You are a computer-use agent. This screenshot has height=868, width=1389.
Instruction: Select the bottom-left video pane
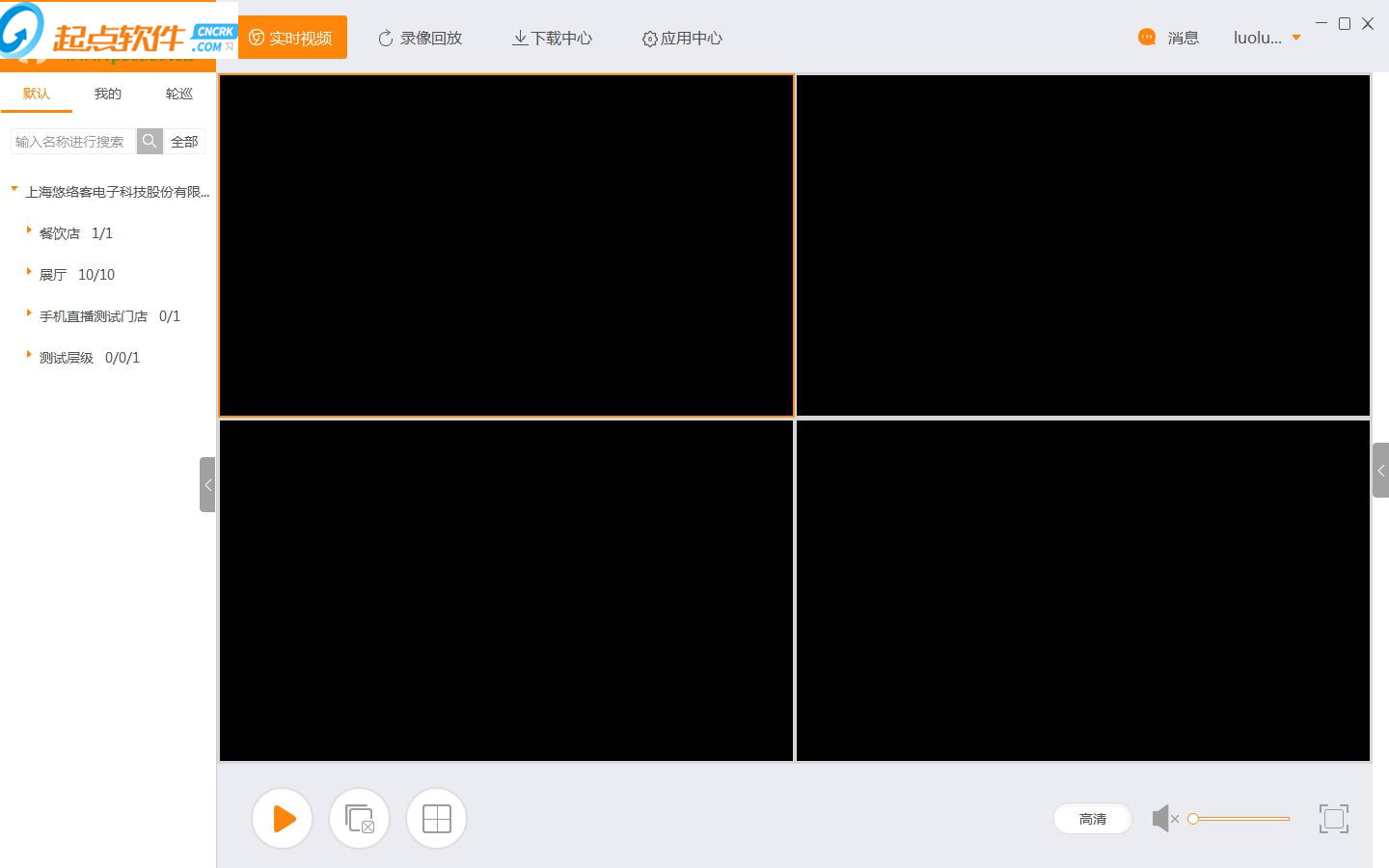(x=506, y=590)
